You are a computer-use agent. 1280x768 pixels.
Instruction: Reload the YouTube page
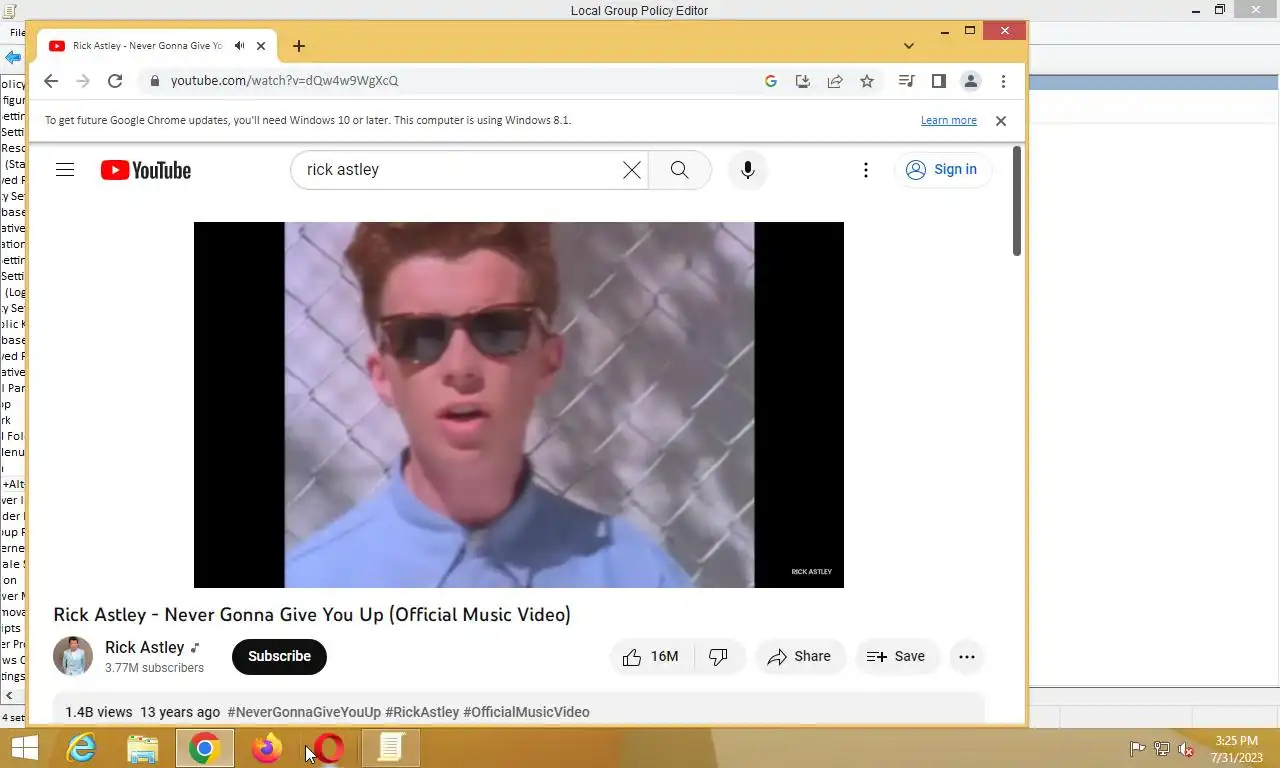point(115,81)
